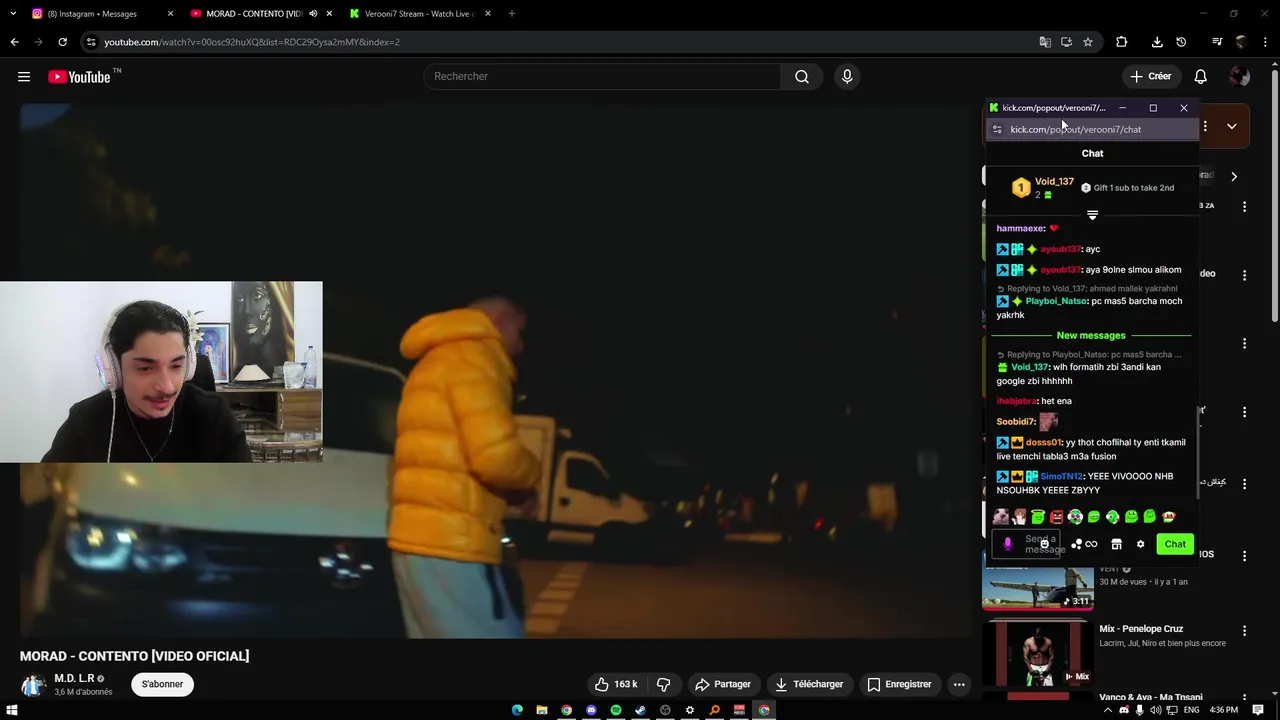Click the translate page icon in address bar

pyautogui.click(x=1045, y=42)
